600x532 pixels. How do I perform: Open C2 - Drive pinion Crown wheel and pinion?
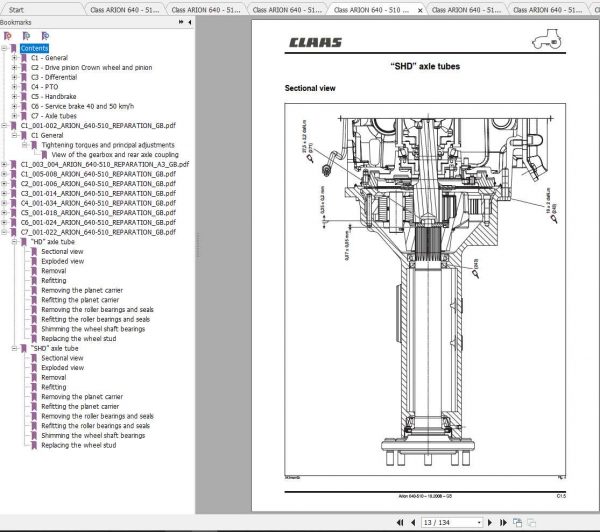tap(91, 67)
